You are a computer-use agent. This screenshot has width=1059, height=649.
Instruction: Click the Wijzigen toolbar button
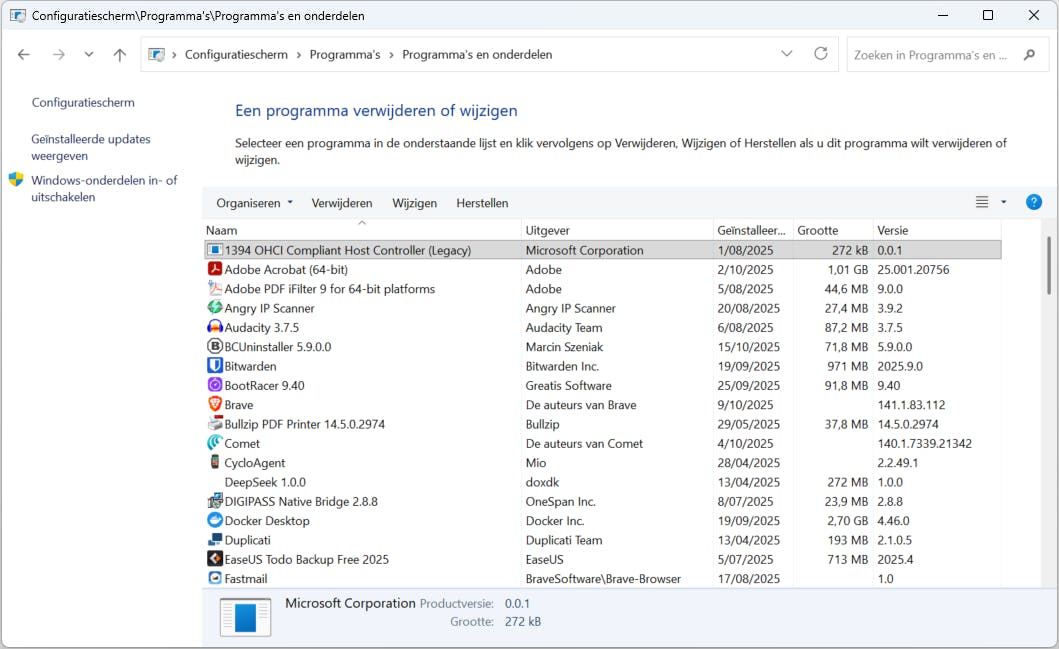coord(415,203)
